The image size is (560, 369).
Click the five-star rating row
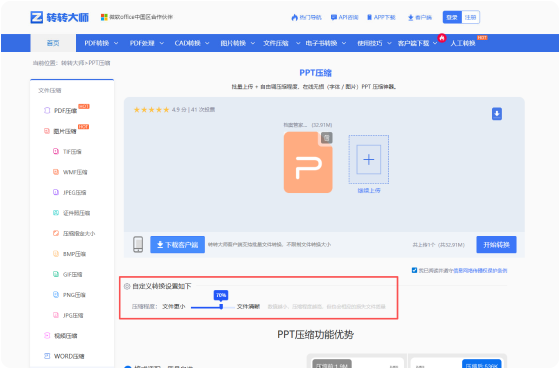(x=151, y=110)
